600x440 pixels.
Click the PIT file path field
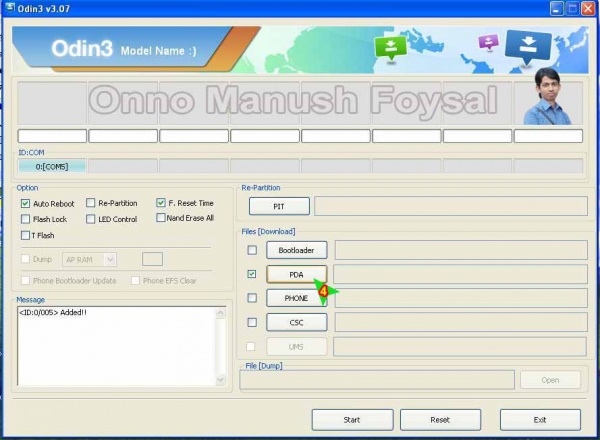[x=451, y=206]
